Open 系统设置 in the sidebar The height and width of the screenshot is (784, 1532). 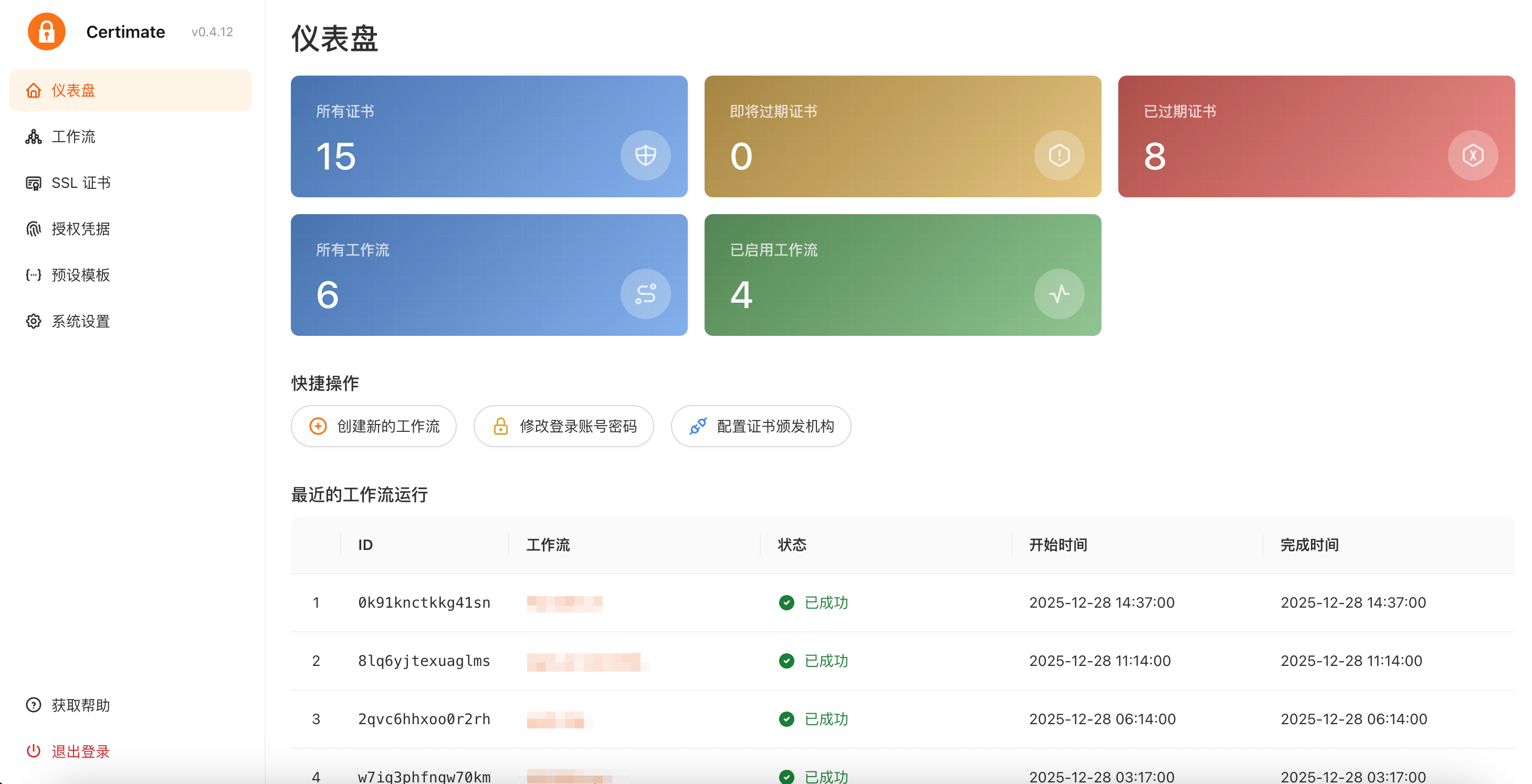[80, 322]
